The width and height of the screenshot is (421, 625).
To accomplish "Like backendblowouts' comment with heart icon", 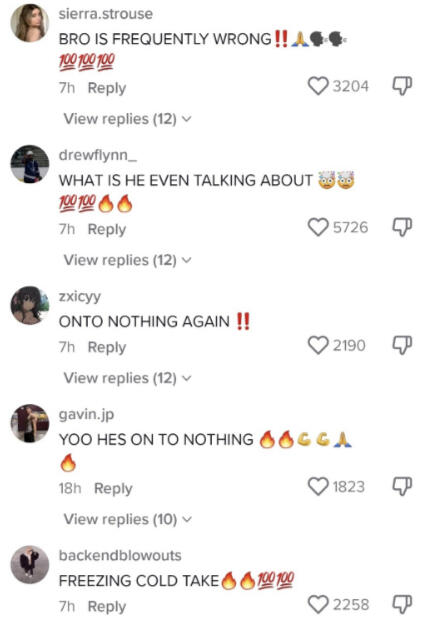I will point(318,605).
